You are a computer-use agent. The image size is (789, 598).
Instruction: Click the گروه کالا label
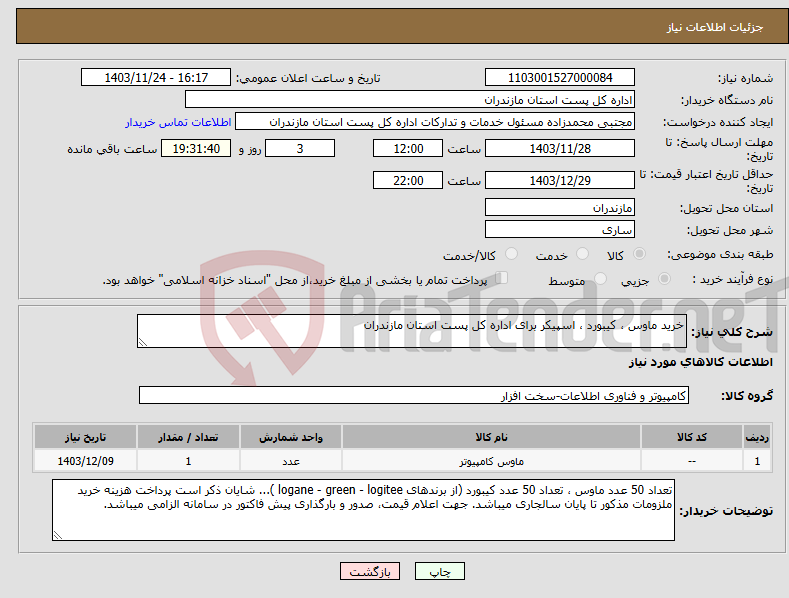click(x=747, y=396)
